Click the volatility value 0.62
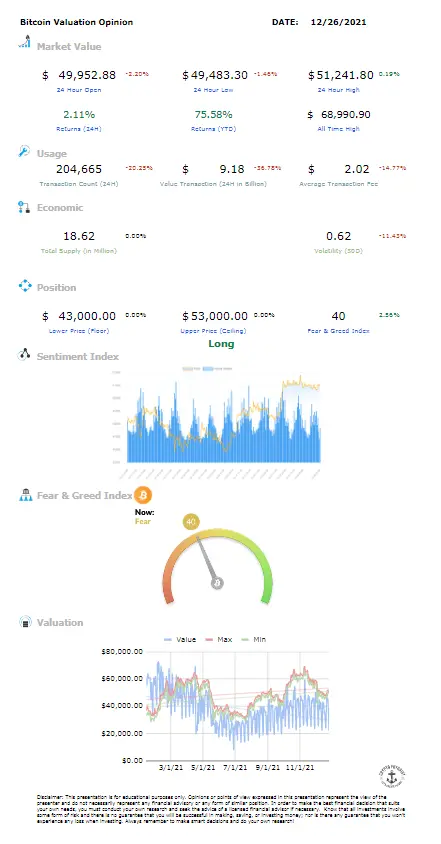Viewport: 441px width, 844px height. coord(339,236)
